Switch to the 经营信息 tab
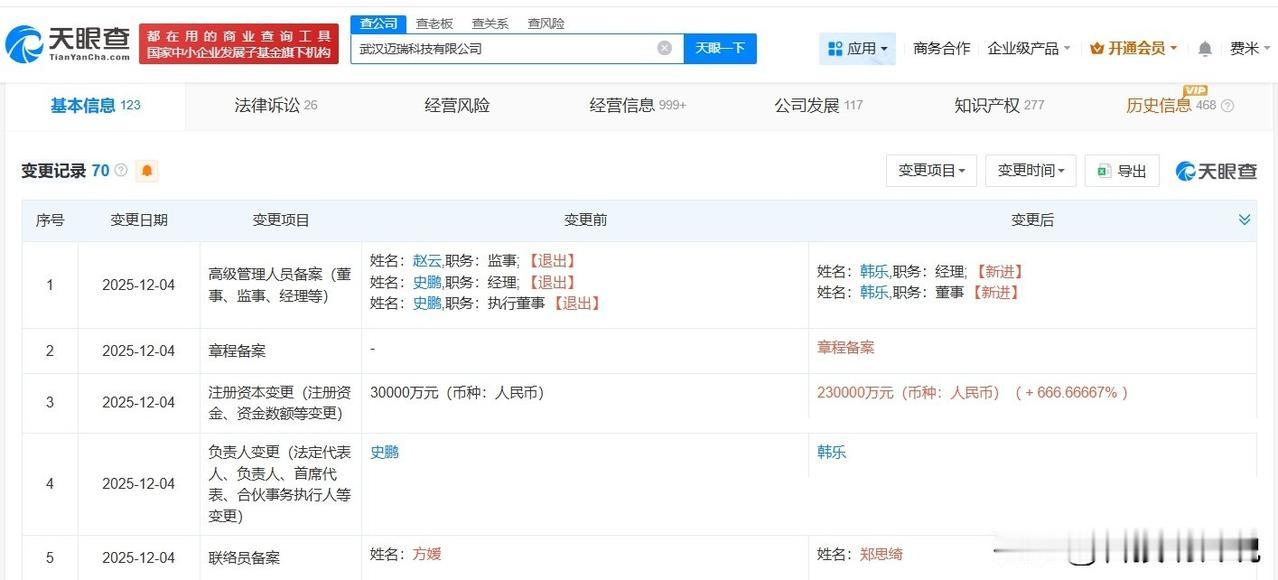Screen dimensions: 1278x580 click(638, 105)
